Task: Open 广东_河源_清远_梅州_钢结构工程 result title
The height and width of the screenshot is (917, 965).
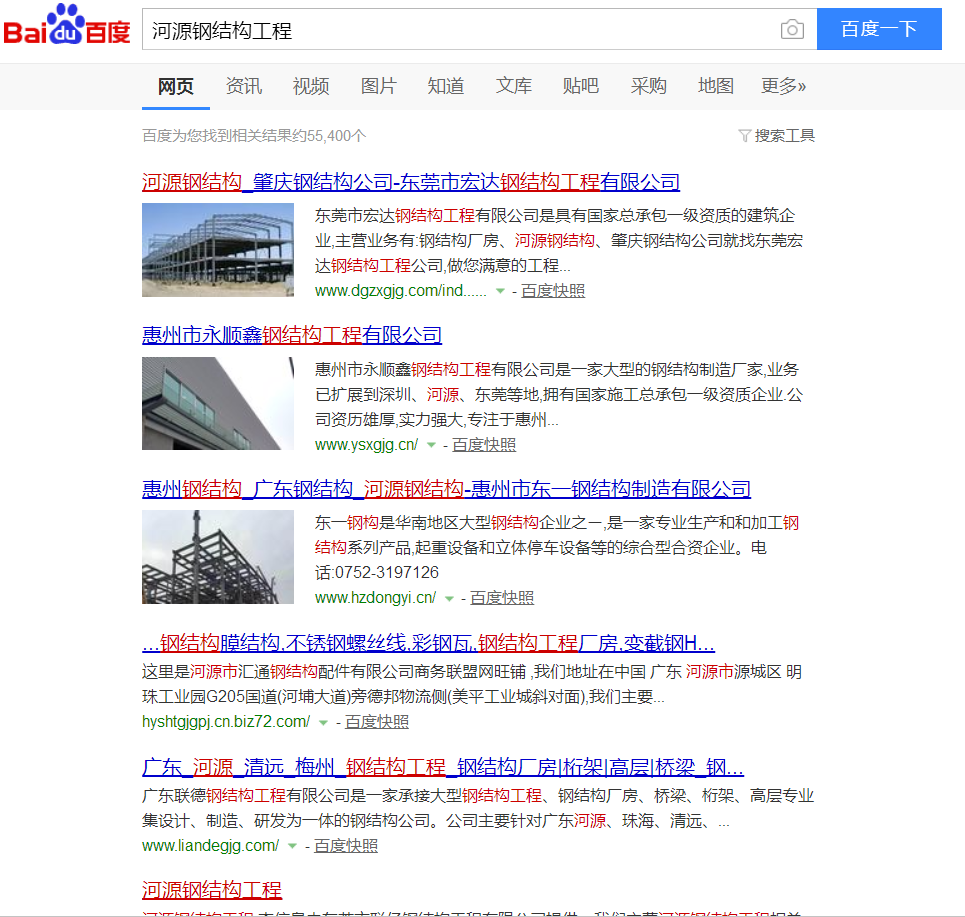Action: point(443,767)
